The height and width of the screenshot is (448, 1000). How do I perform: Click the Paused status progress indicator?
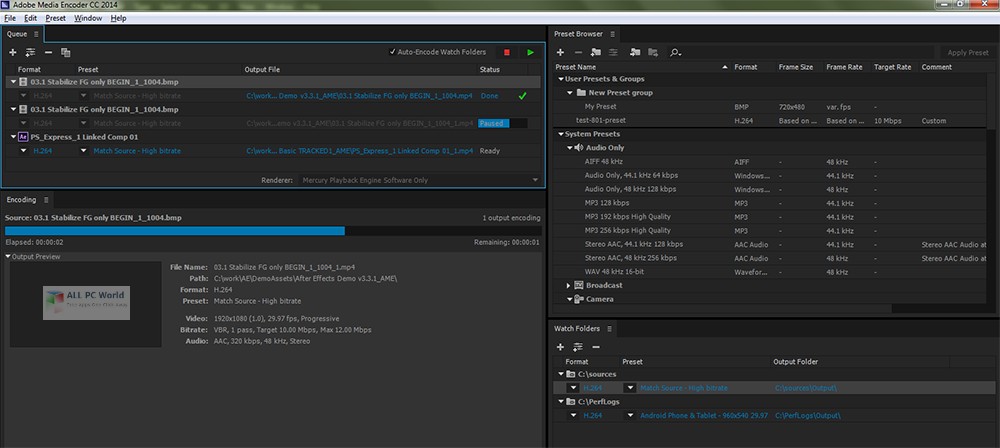click(x=503, y=123)
